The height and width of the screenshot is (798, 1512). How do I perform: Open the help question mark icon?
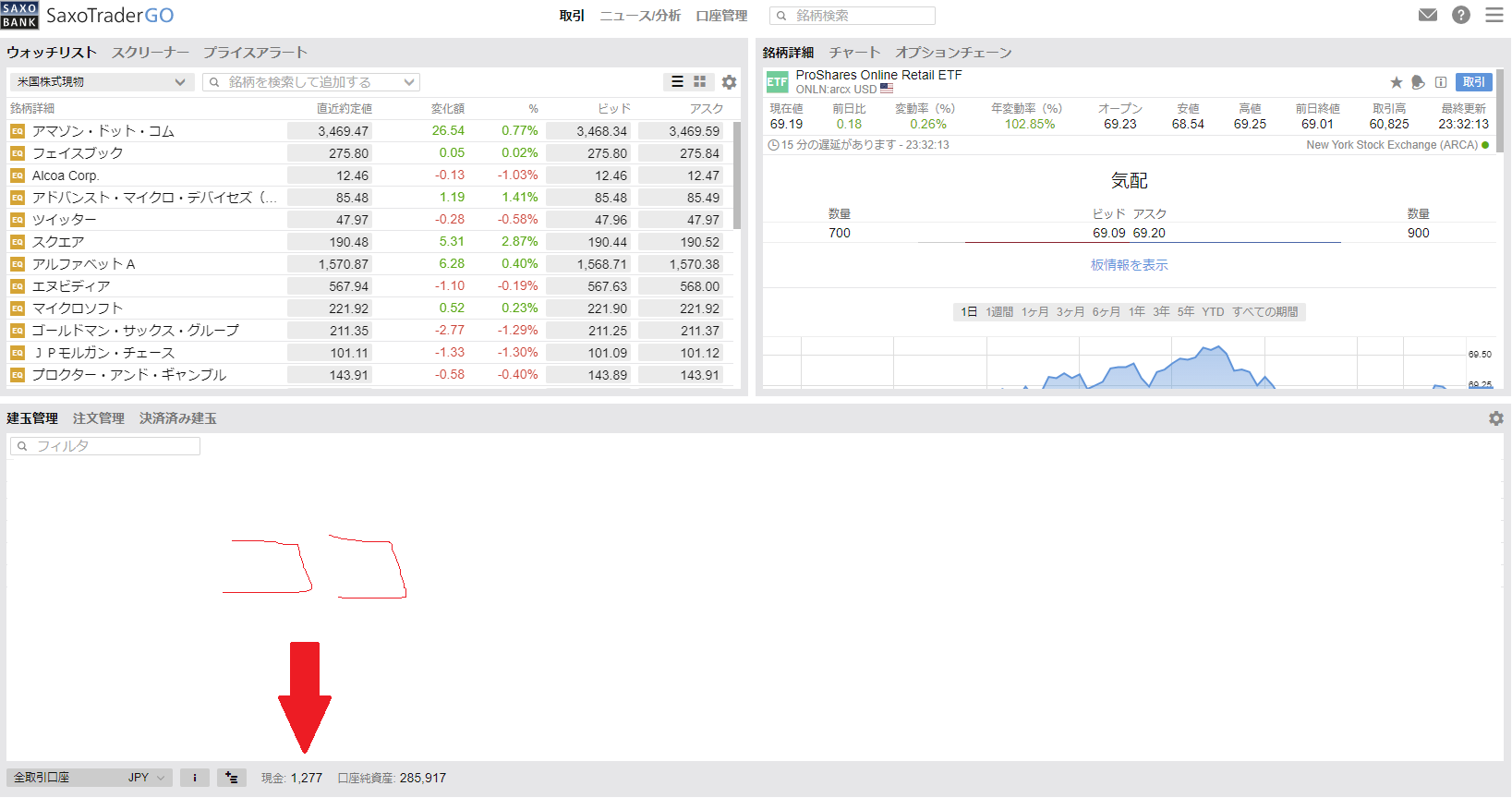tap(1461, 15)
